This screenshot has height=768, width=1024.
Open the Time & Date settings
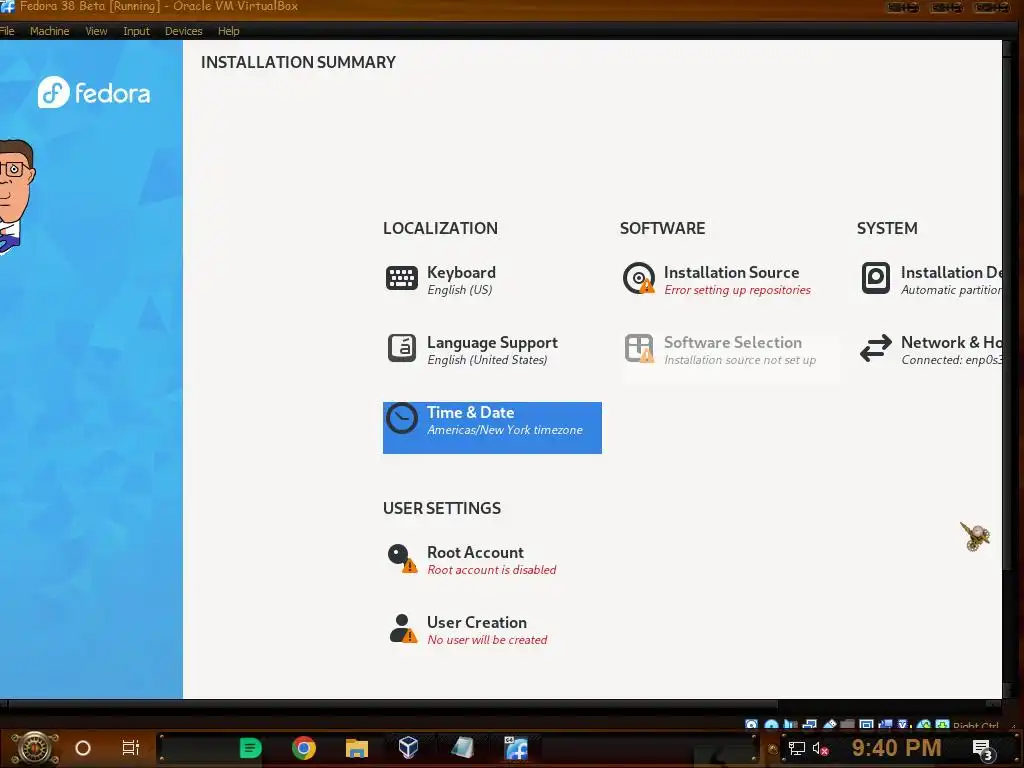coord(492,428)
